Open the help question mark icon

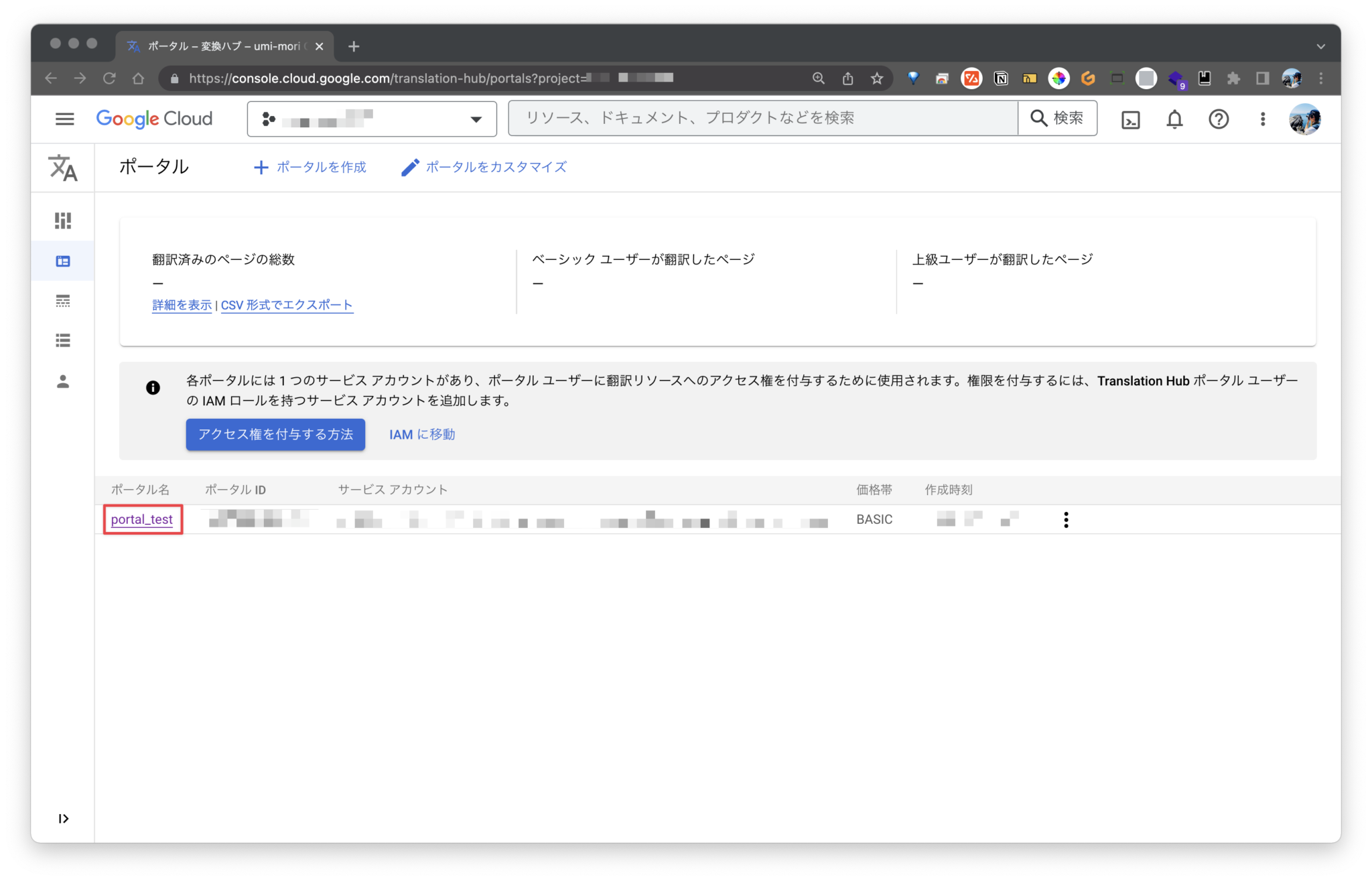click(1219, 119)
